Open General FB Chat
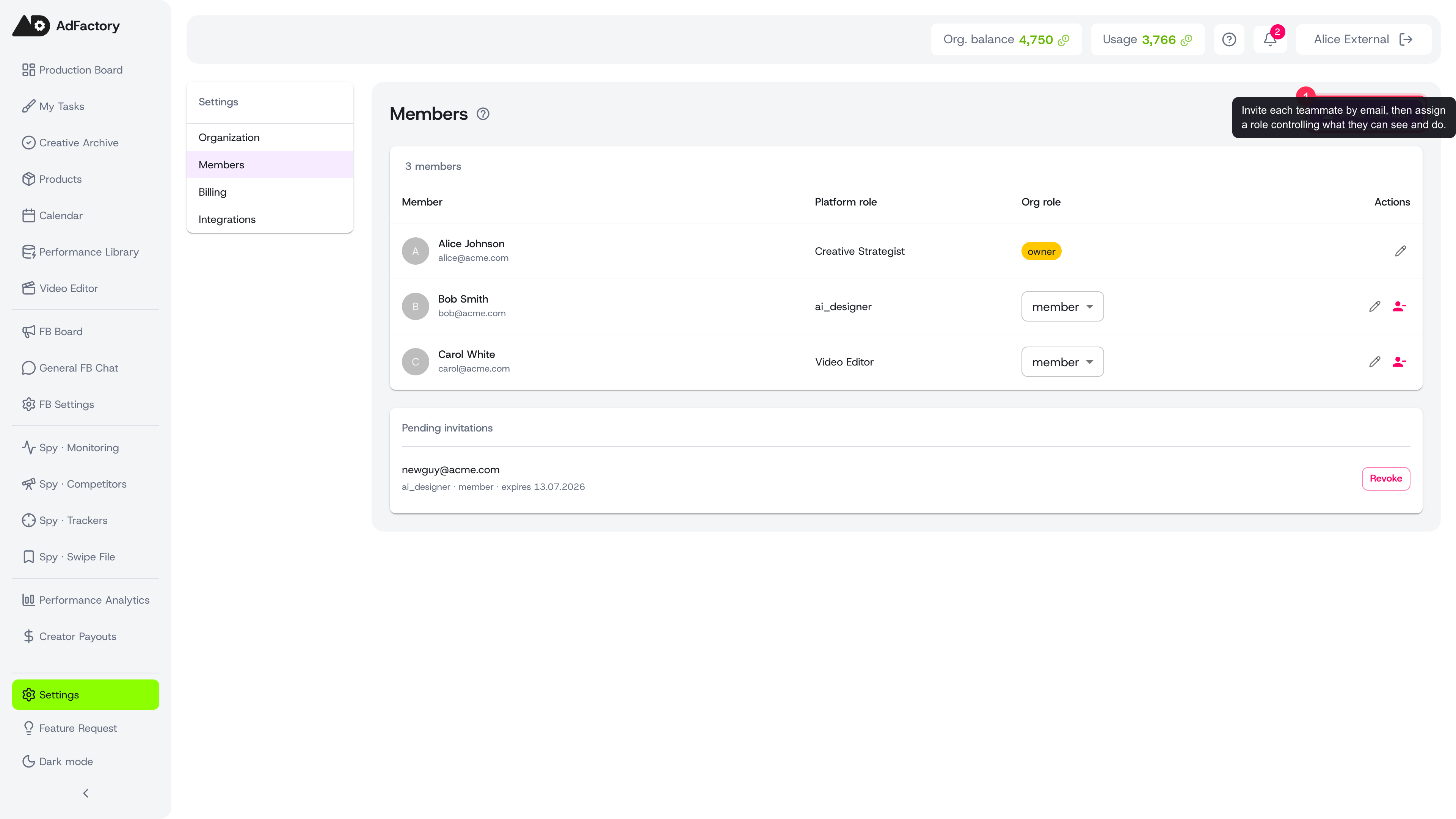 85,368
